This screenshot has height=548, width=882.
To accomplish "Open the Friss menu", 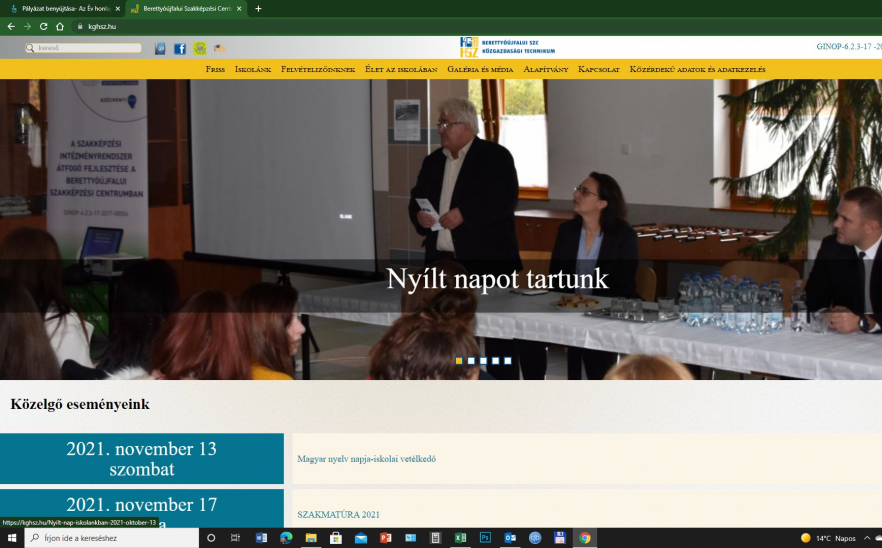I will pyautogui.click(x=215, y=69).
